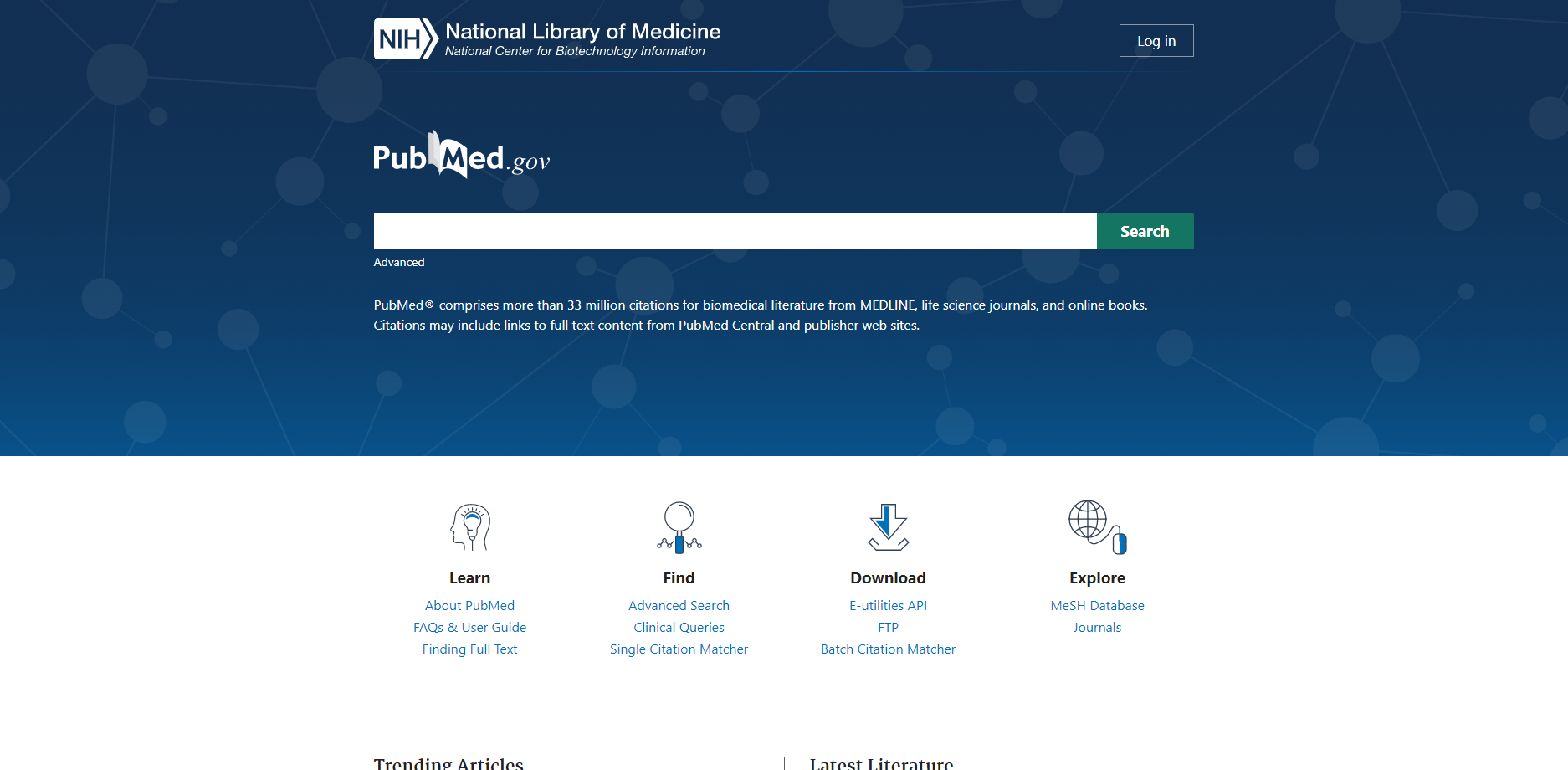
Task: Select Clinical Queries link
Action: (679, 627)
